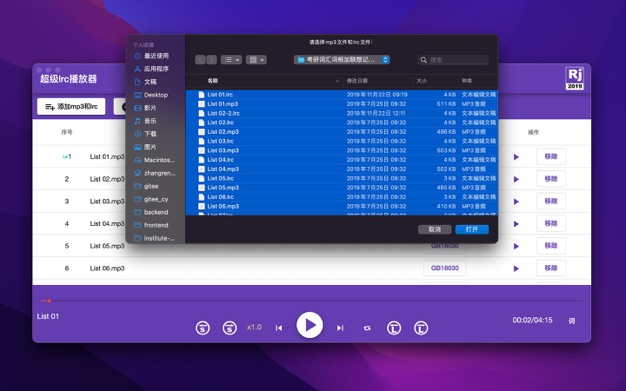Click the Rj 2019 logo in player window

574,79
